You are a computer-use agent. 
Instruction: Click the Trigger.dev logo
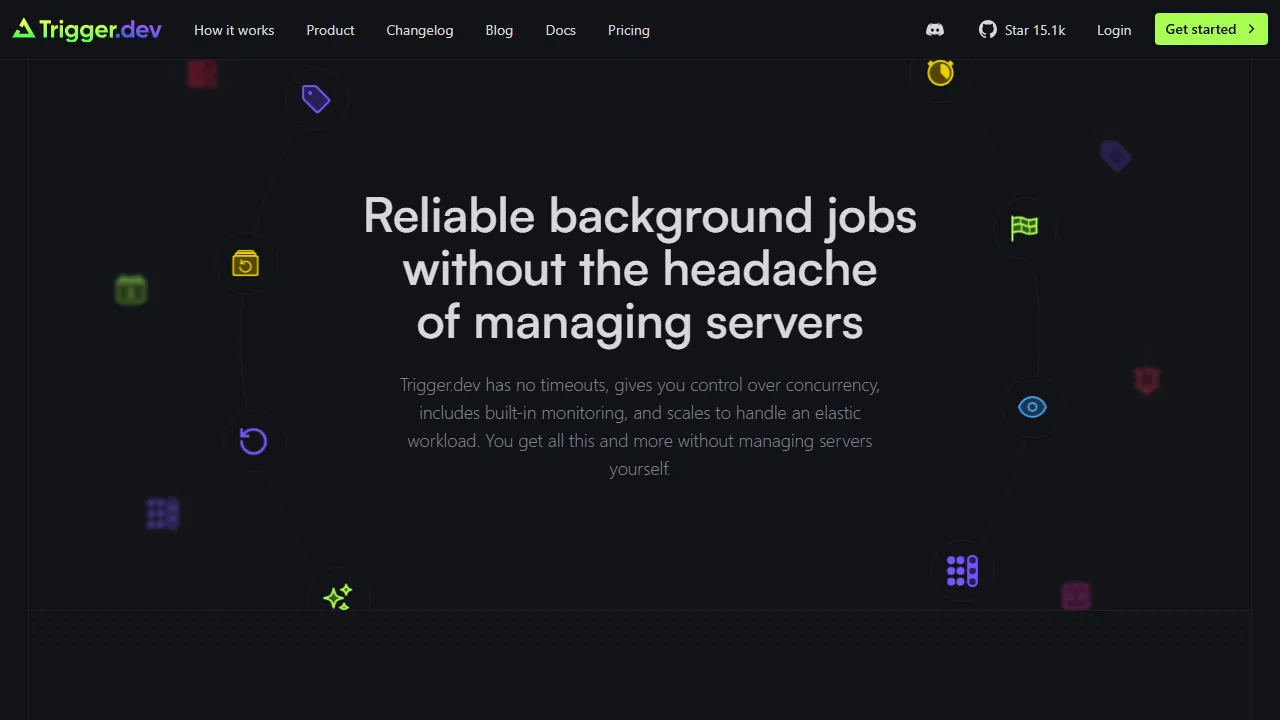point(87,30)
